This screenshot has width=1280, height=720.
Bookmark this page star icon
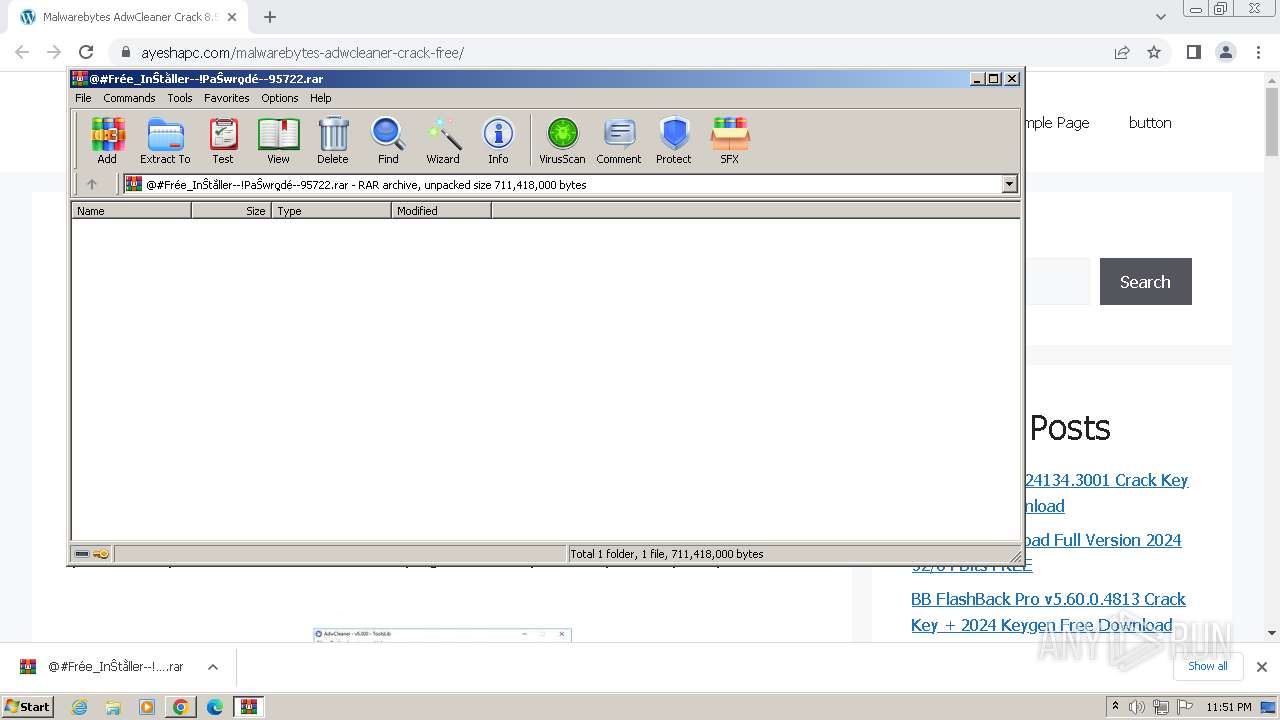click(1154, 52)
